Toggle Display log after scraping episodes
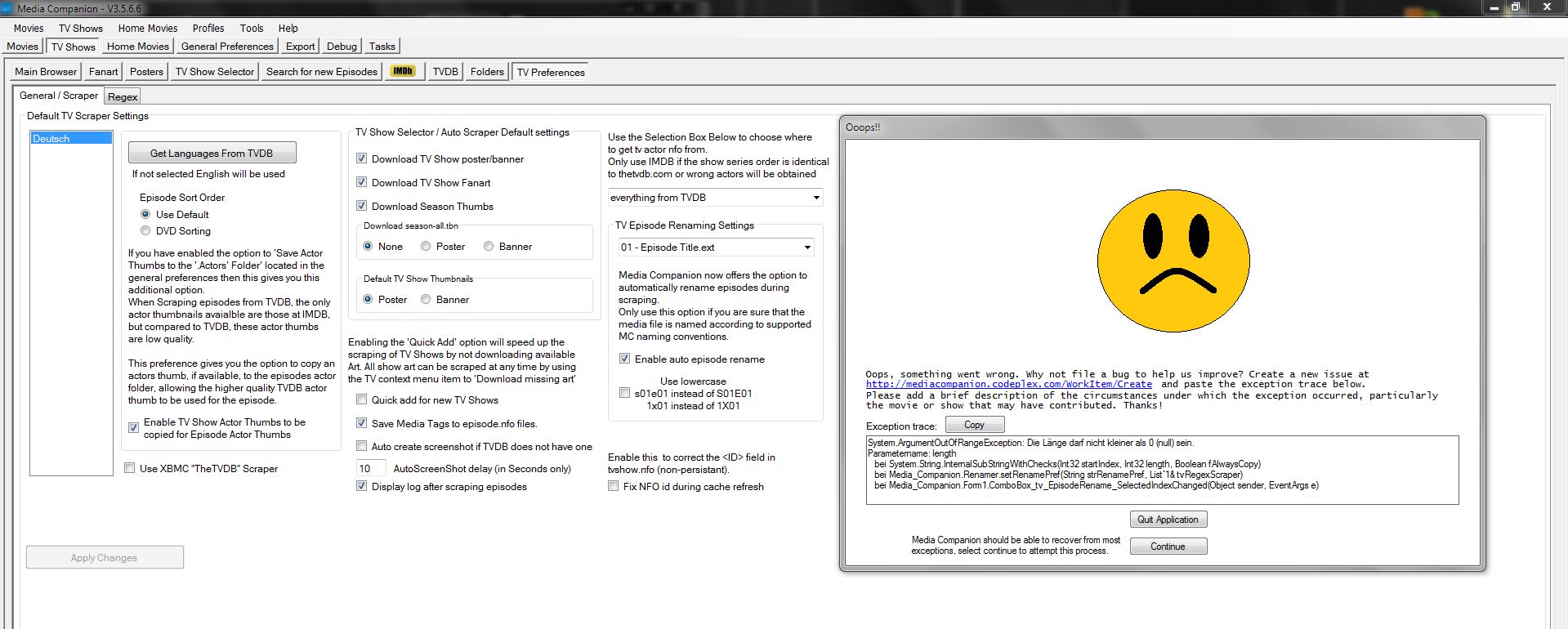The height and width of the screenshot is (629, 1568). pos(361,486)
